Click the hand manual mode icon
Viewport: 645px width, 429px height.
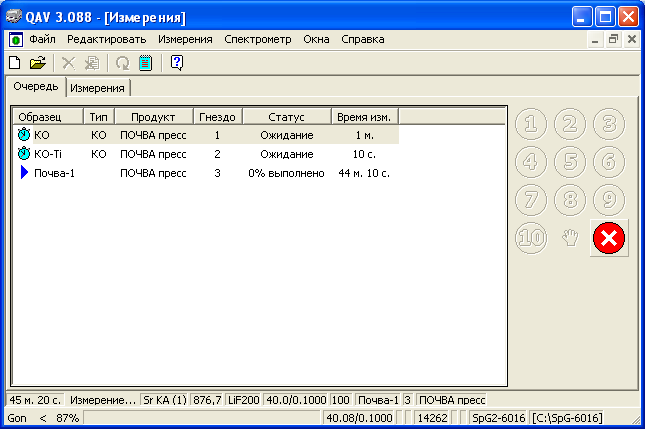[570, 238]
